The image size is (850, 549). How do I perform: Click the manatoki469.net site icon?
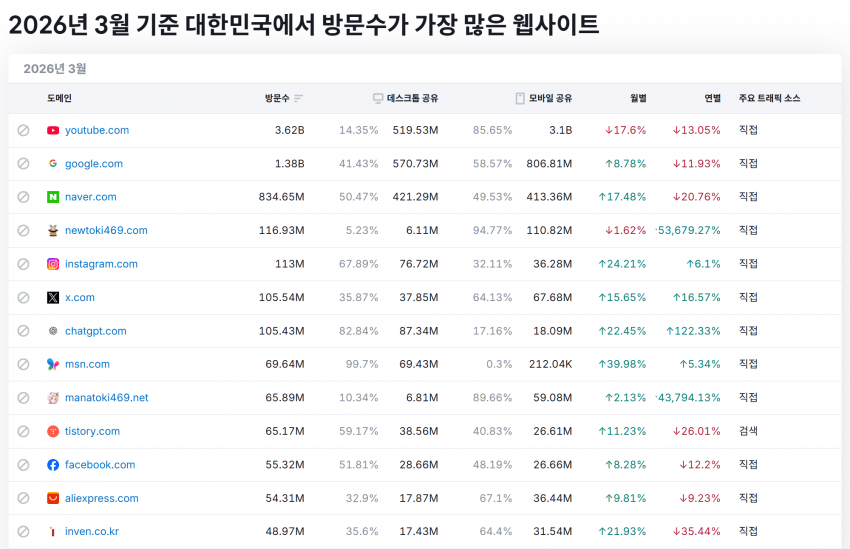click(x=53, y=398)
